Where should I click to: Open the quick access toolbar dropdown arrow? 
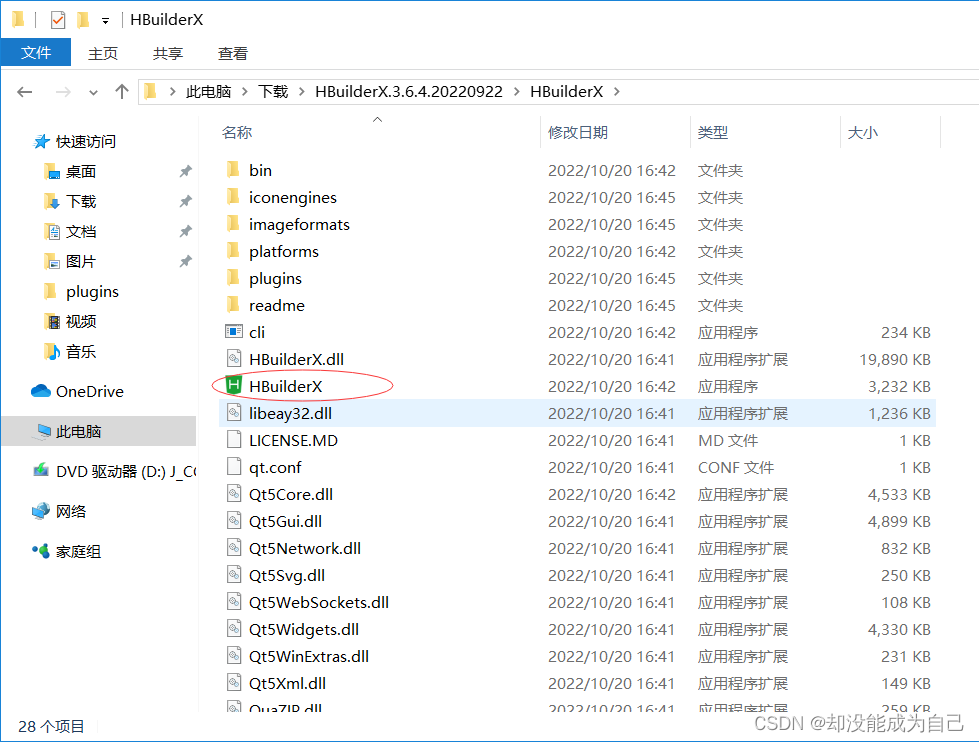point(106,21)
